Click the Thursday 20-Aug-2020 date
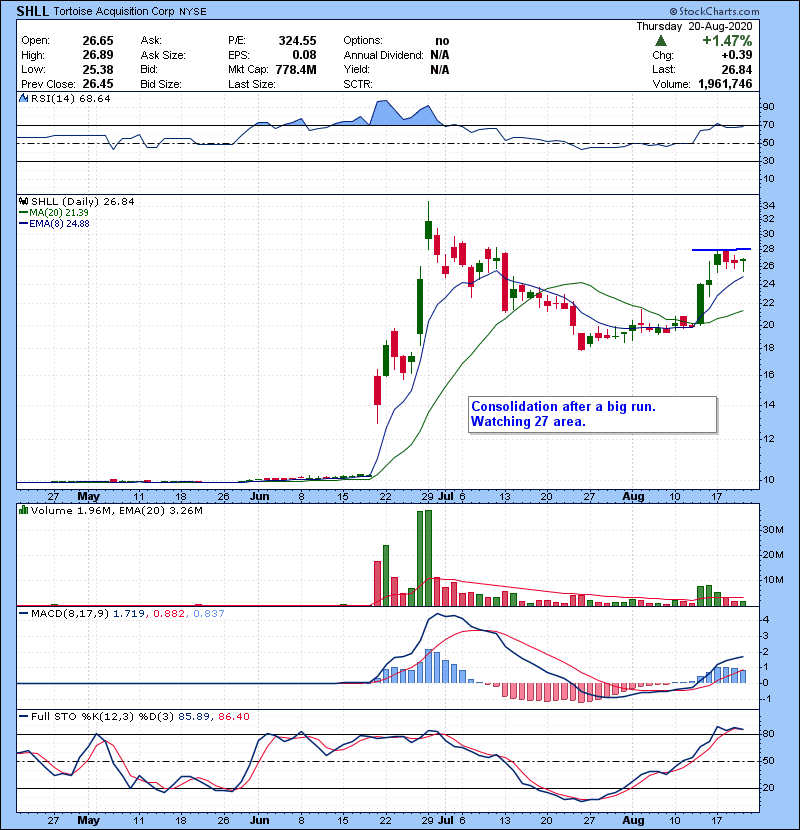 (x=694, y=26)
